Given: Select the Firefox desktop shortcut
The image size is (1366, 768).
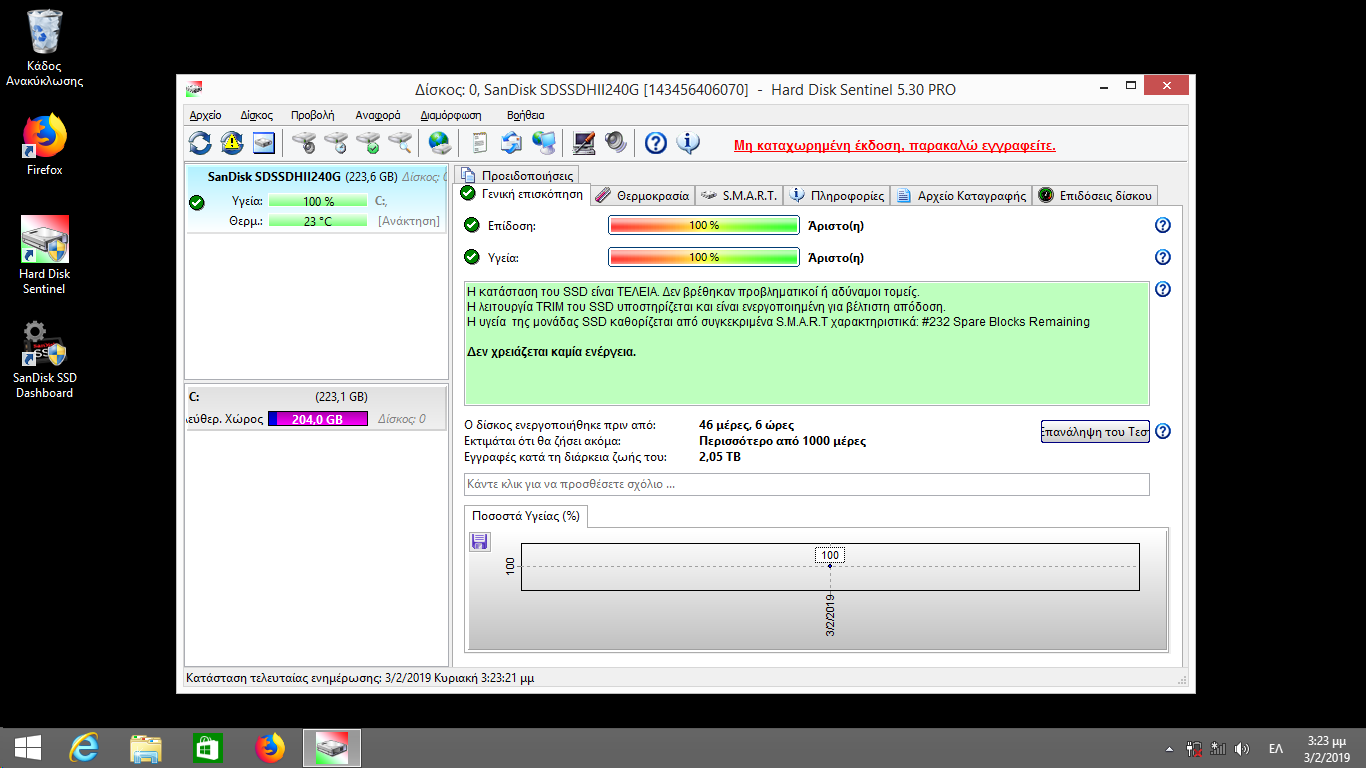Looking at the screenshot, I should click(45, 144).
